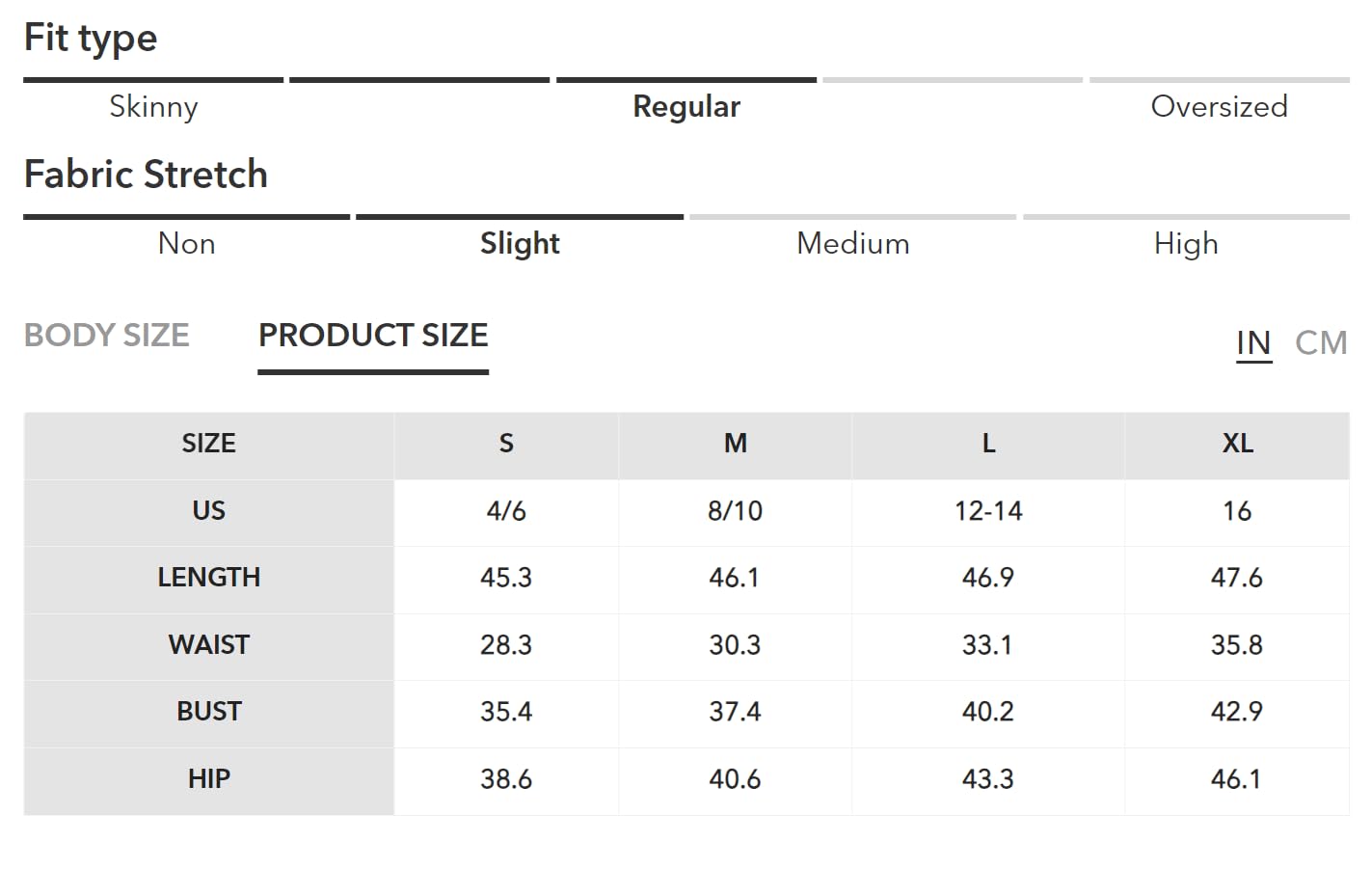1372x895 pixels.
Task: Click the Slight fabric stretch label
Action: click(520, 243)
